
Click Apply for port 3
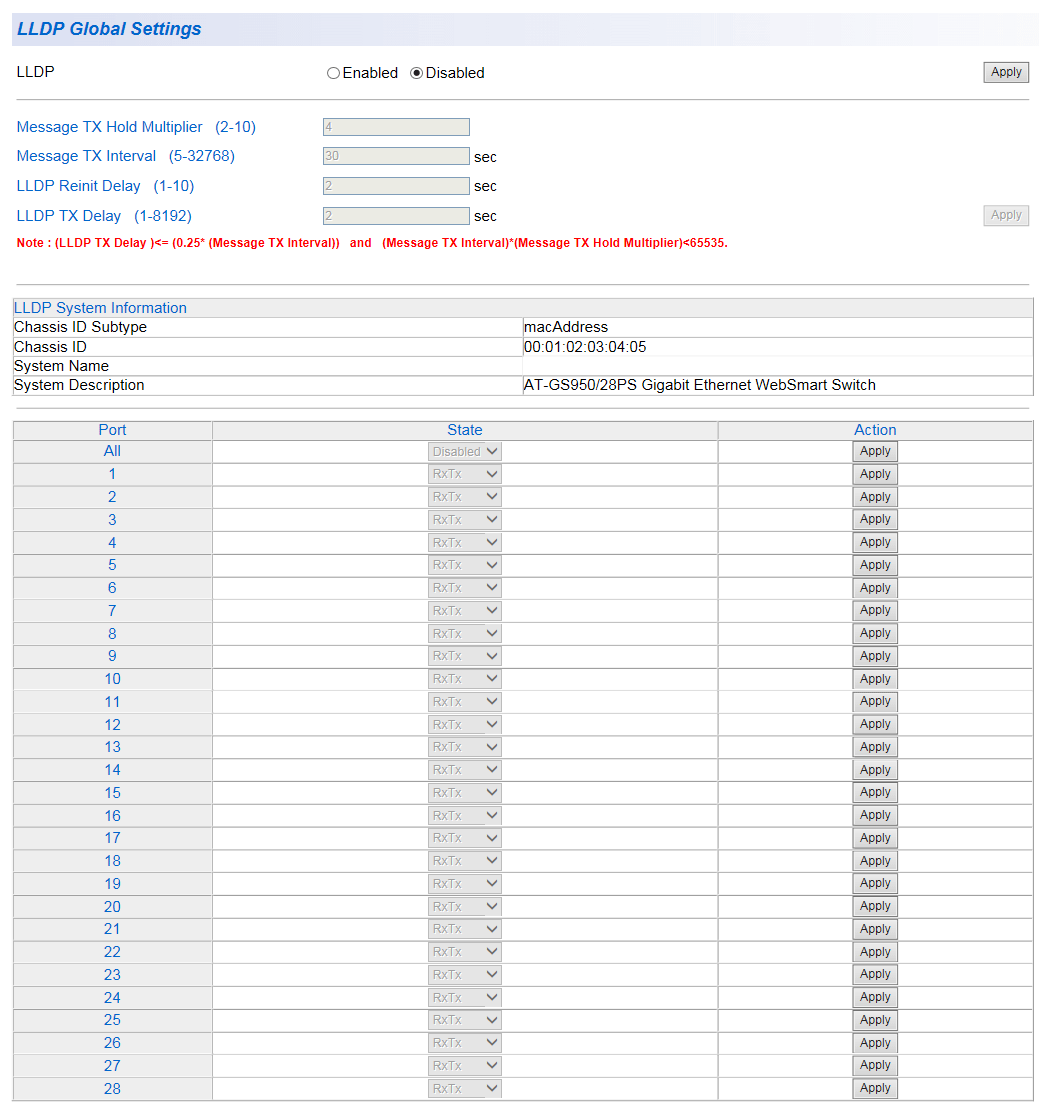coord(875,519)
